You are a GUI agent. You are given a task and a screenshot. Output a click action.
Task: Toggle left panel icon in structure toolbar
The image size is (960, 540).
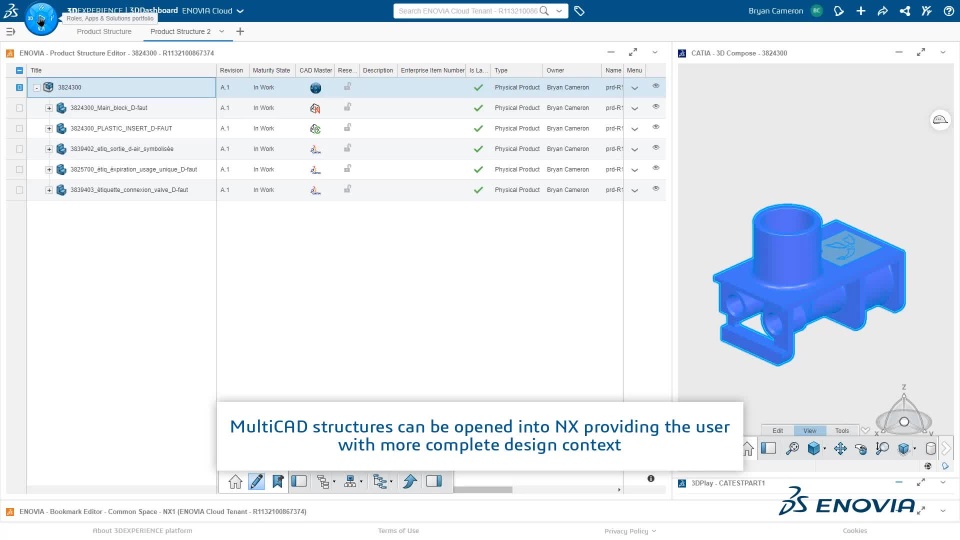click(299, 481)
